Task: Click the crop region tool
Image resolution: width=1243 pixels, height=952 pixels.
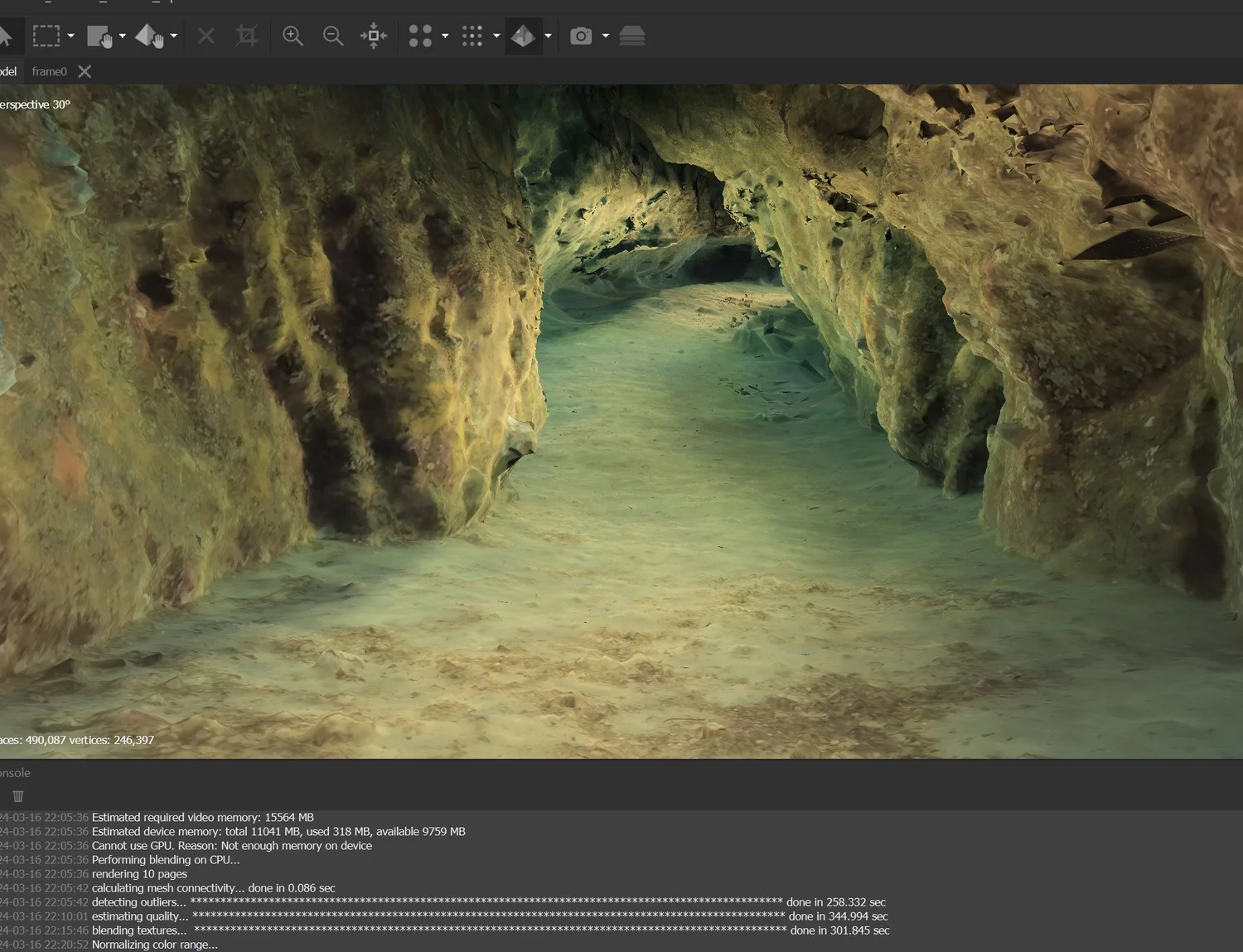Action: 246,36
